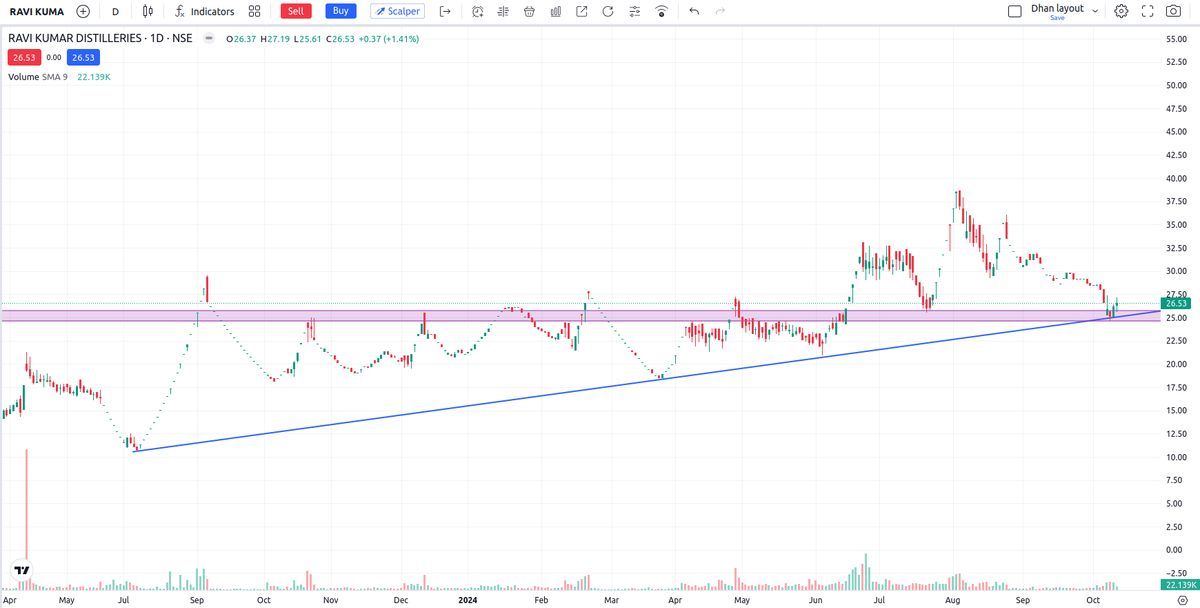
Task: Click the red Sell button
Action: click(295, 11)
